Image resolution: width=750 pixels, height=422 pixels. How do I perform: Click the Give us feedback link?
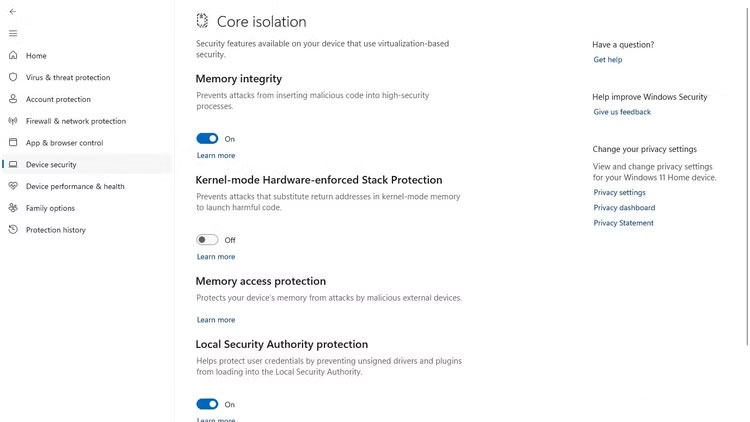click(x=622, y=112)
